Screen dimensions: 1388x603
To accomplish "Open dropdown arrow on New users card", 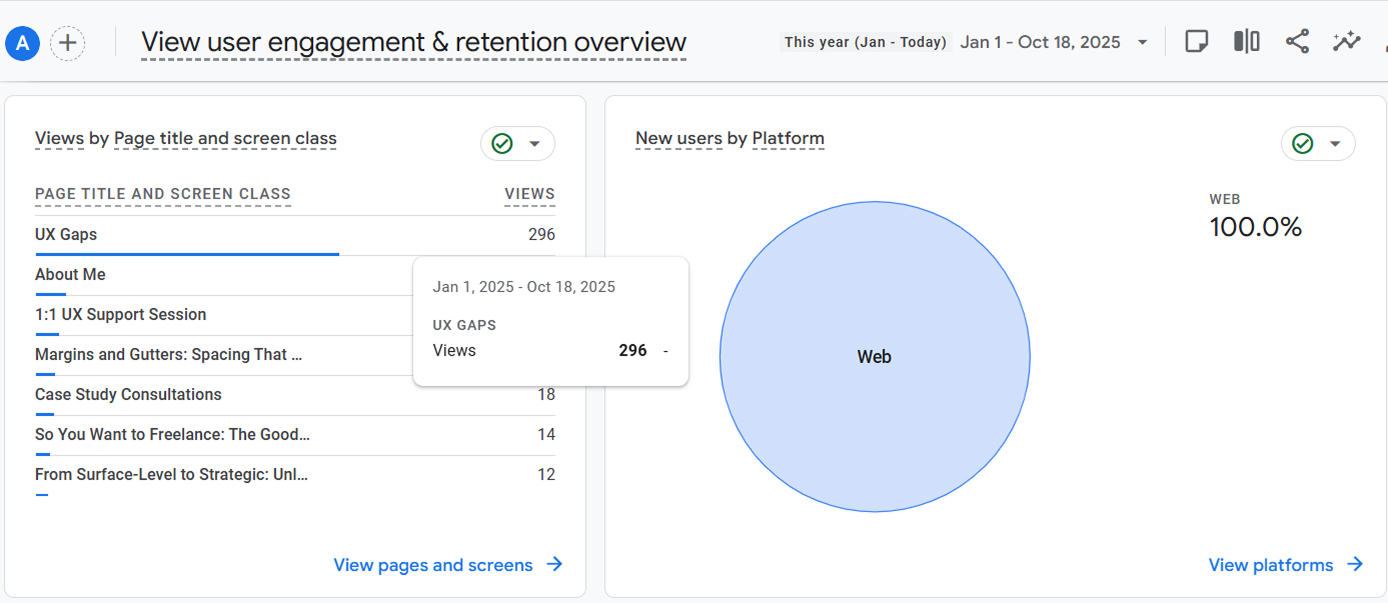I will 1335,144.
